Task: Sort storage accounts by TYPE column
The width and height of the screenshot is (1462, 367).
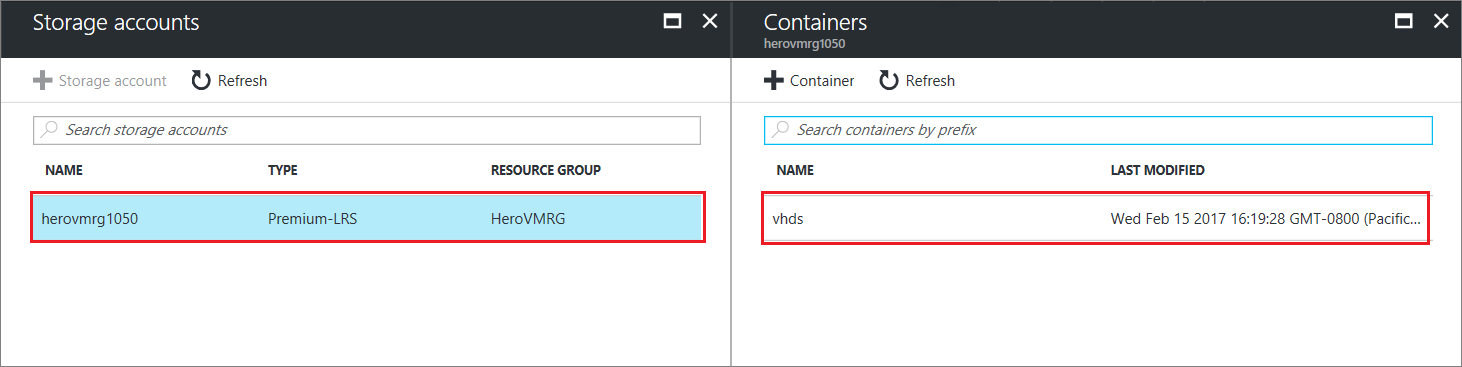Action: pos(283,170)
